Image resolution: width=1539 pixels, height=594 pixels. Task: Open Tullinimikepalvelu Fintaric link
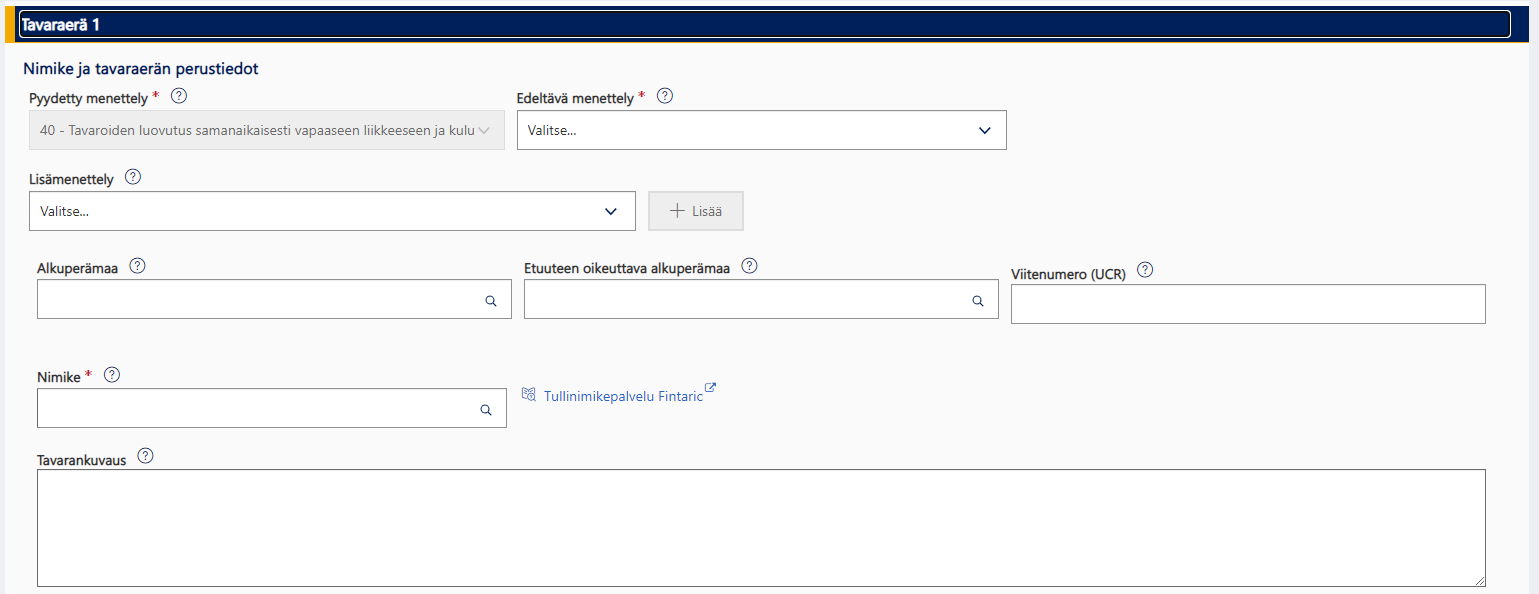tap(622, 396)
